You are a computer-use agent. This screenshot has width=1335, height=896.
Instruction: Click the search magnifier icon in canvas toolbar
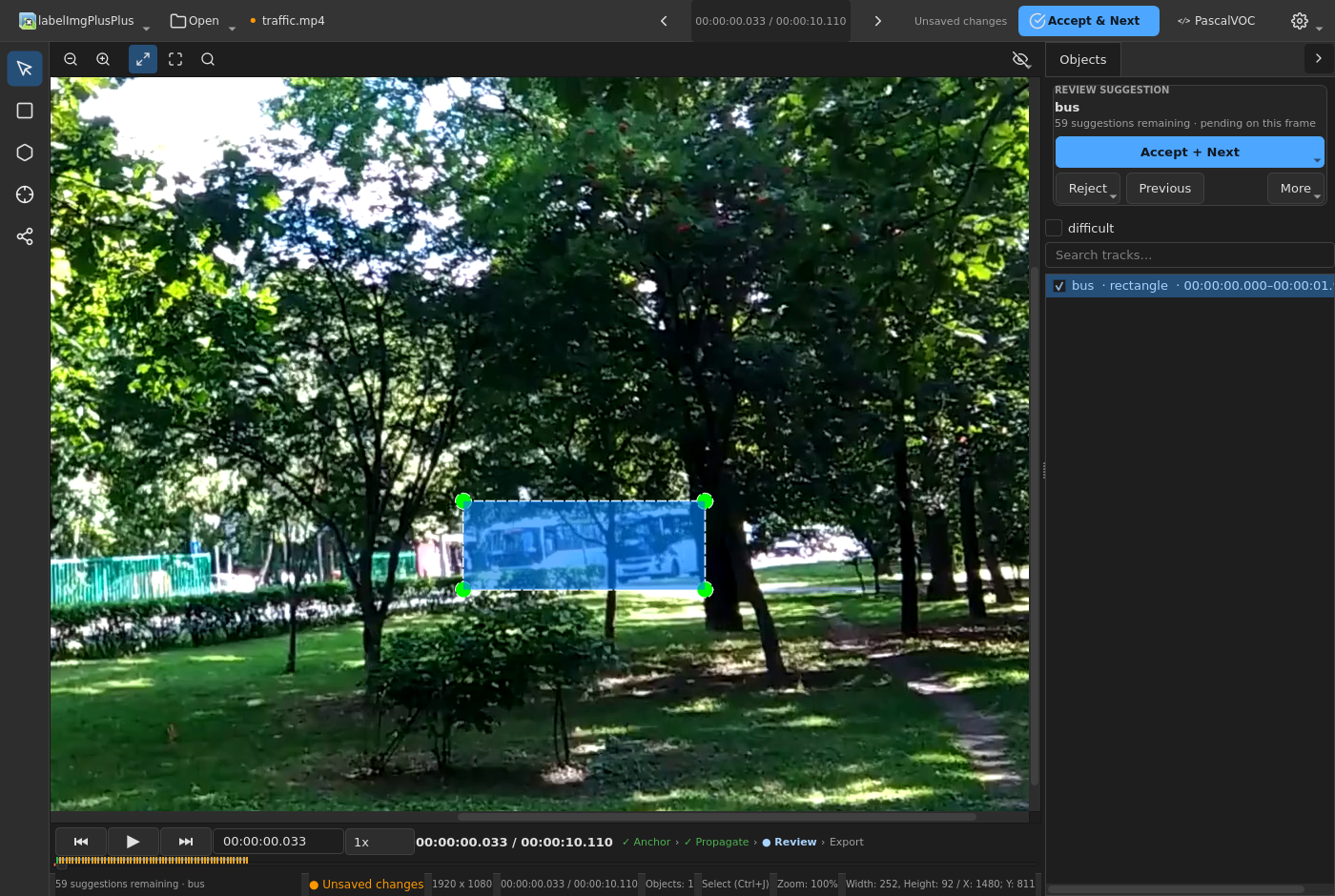[208, 59]
